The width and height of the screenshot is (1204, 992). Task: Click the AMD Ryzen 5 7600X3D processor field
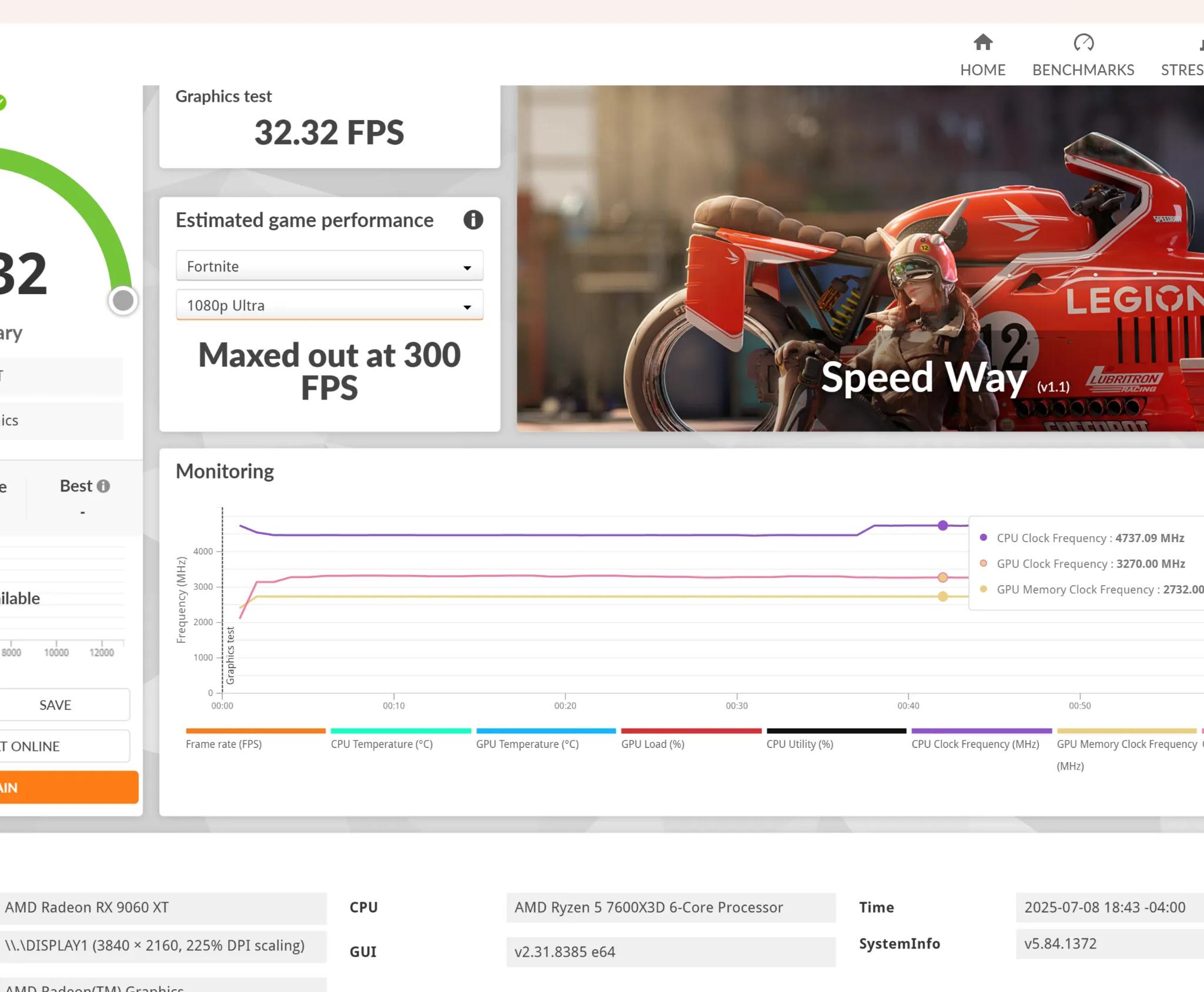pos(671,907)
